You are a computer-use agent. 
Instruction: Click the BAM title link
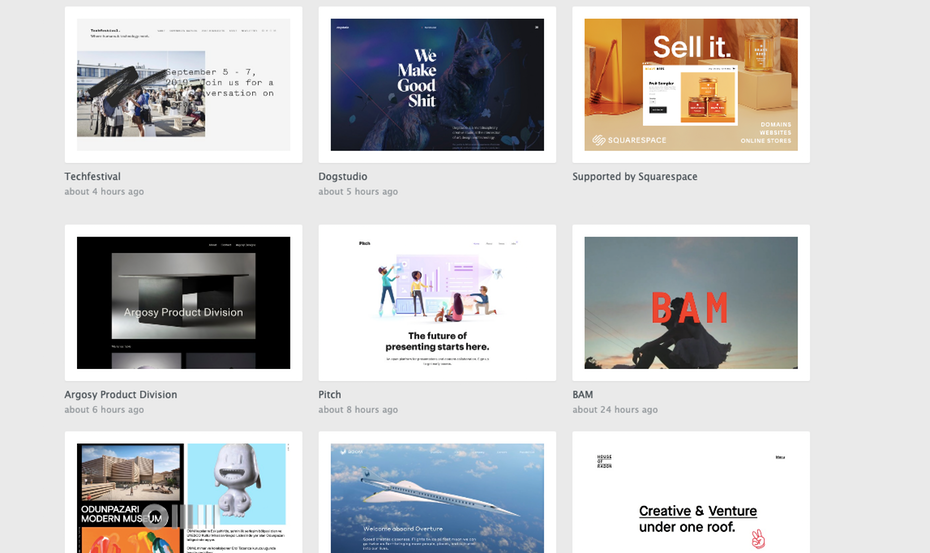pyautogui.click(x=582, y=395)
